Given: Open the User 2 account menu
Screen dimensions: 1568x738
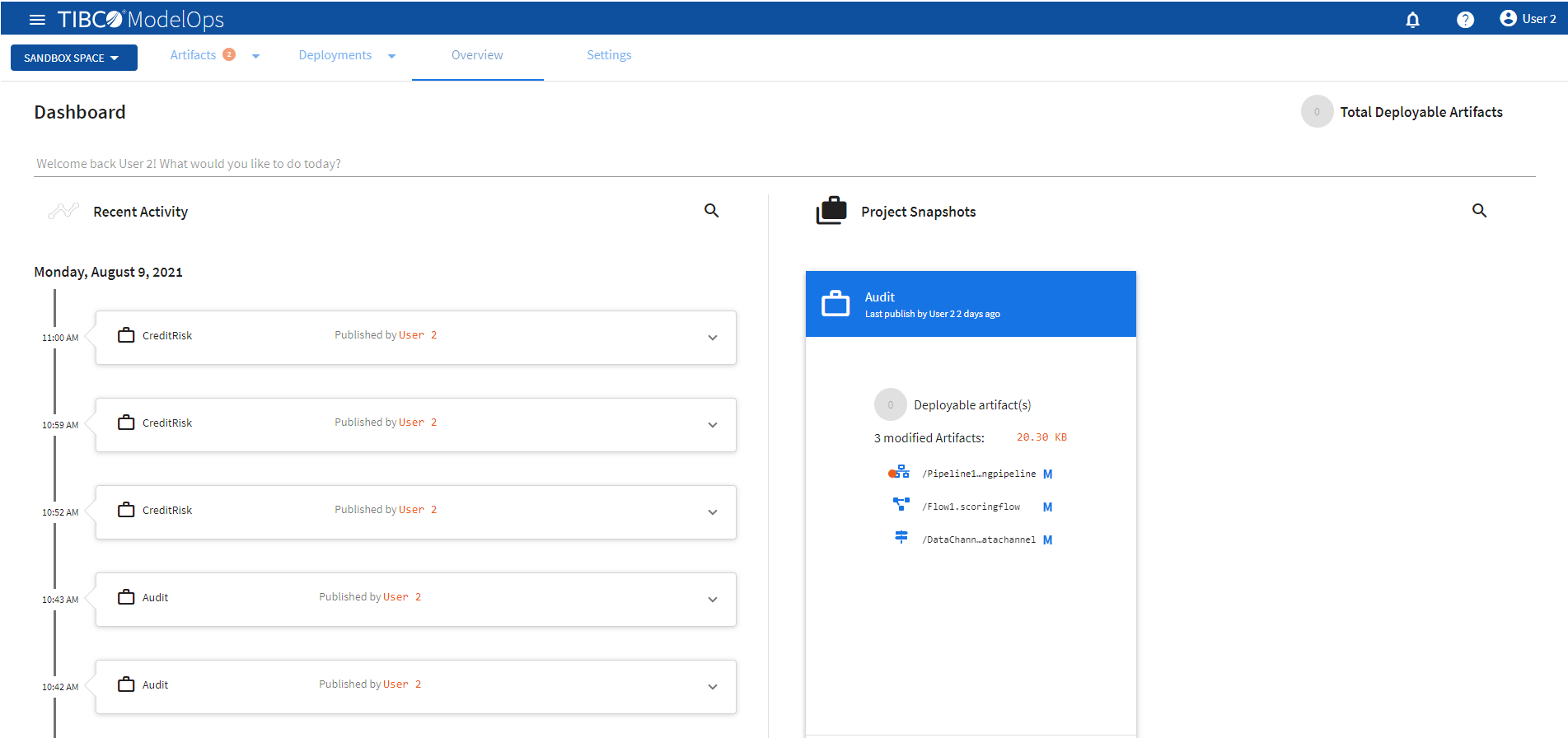Looking at the screenshot, I should pos(1528,18).
